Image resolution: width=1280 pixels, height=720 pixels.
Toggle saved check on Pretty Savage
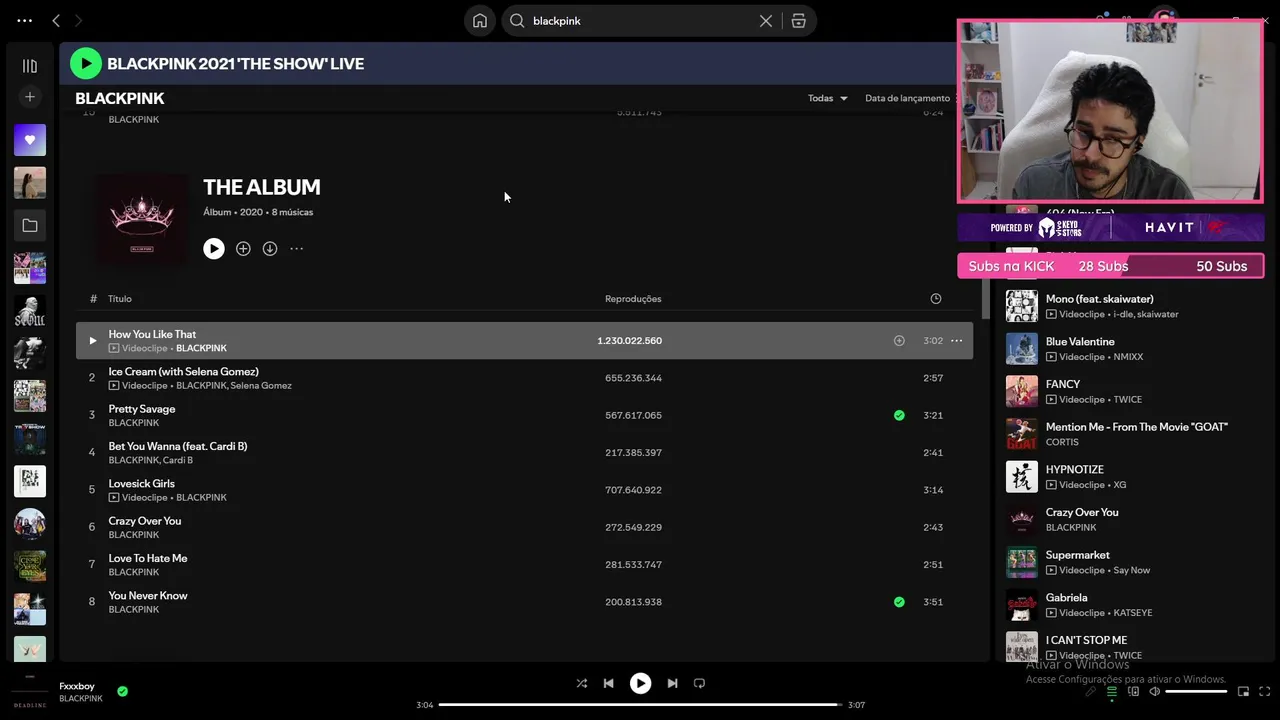899,415
